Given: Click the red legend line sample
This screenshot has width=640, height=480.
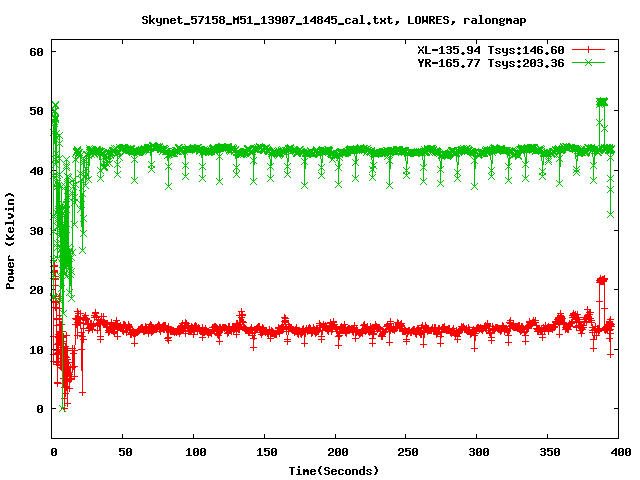Looking at the screenshot, I should [x=588, y=50].
